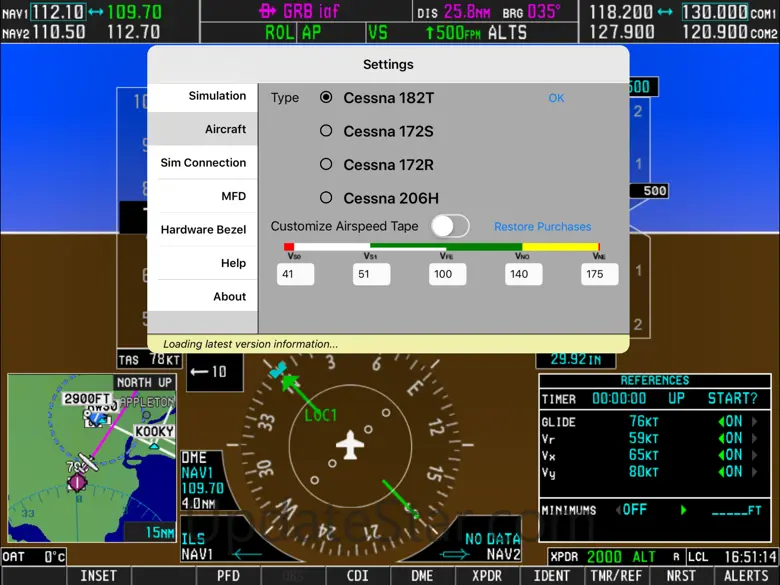
Task: Open the Simulation settings tab
Action: [x=202, y=96]
